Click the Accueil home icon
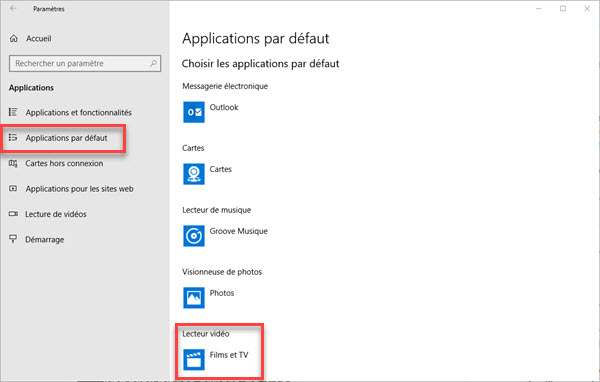Screen dimensions: 600x382 (x=14, y=38)
